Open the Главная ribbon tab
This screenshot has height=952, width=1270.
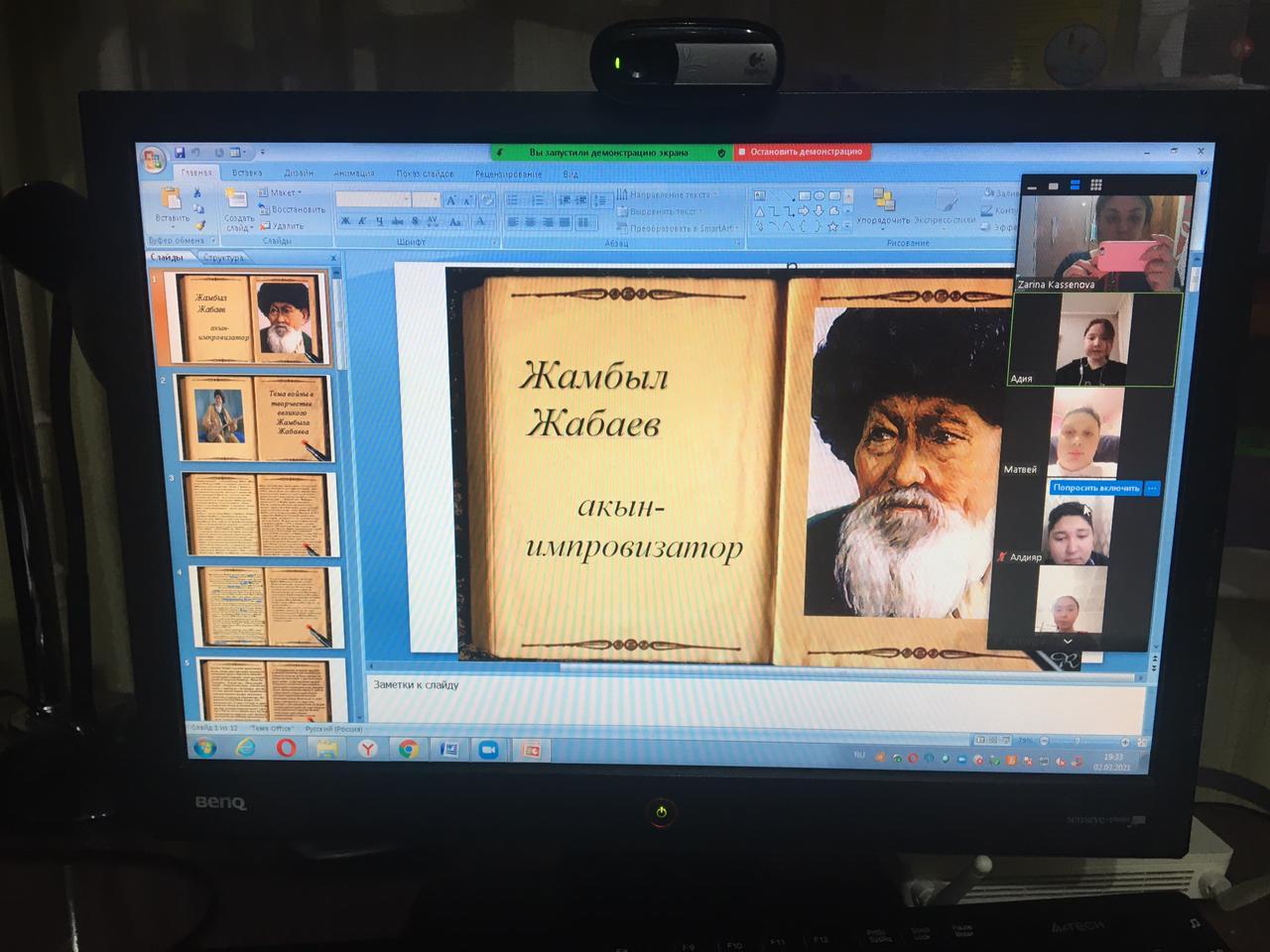195,174
